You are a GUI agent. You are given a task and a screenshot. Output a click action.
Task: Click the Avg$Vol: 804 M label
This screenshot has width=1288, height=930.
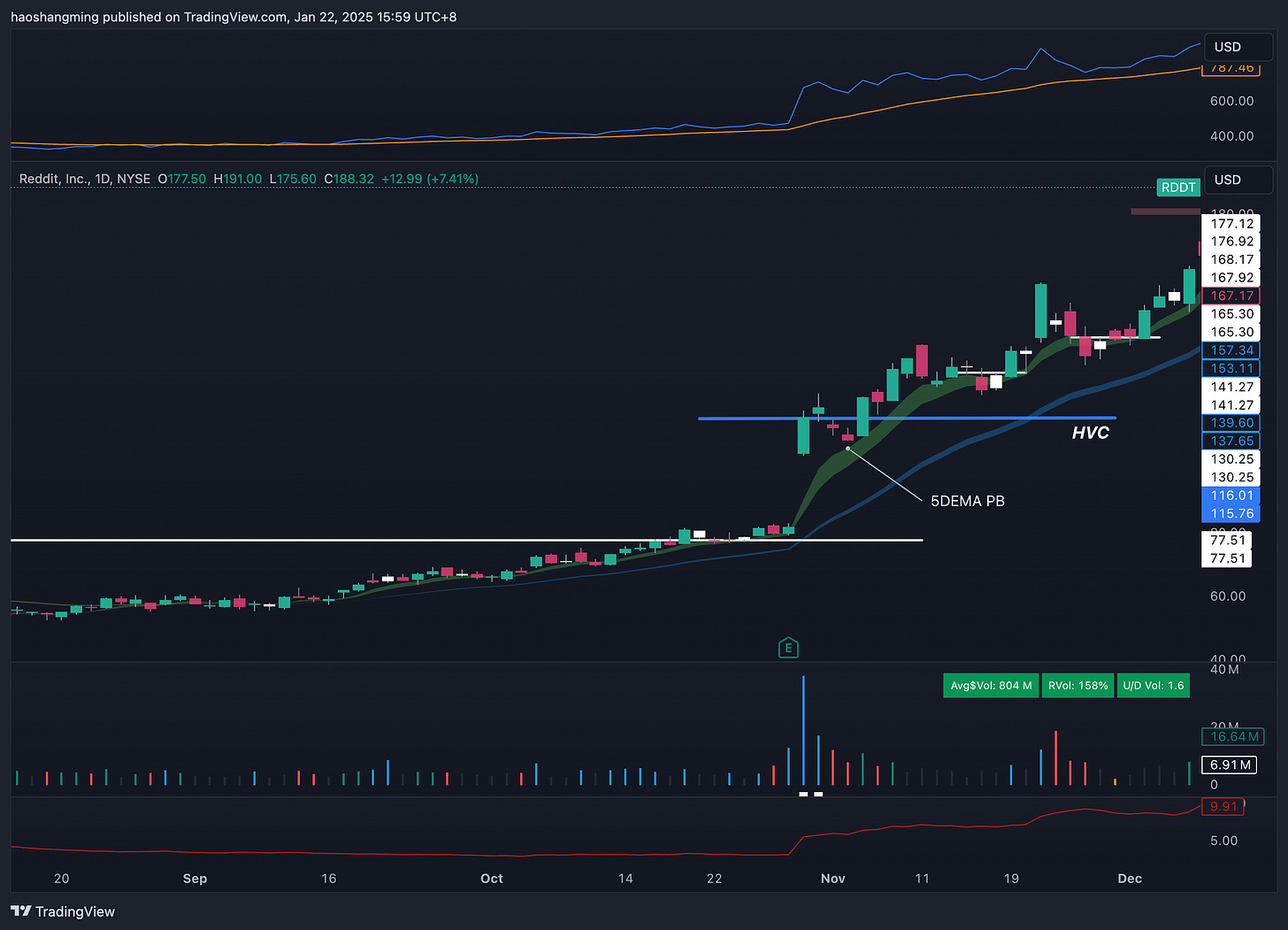click(x=991, y=686)
